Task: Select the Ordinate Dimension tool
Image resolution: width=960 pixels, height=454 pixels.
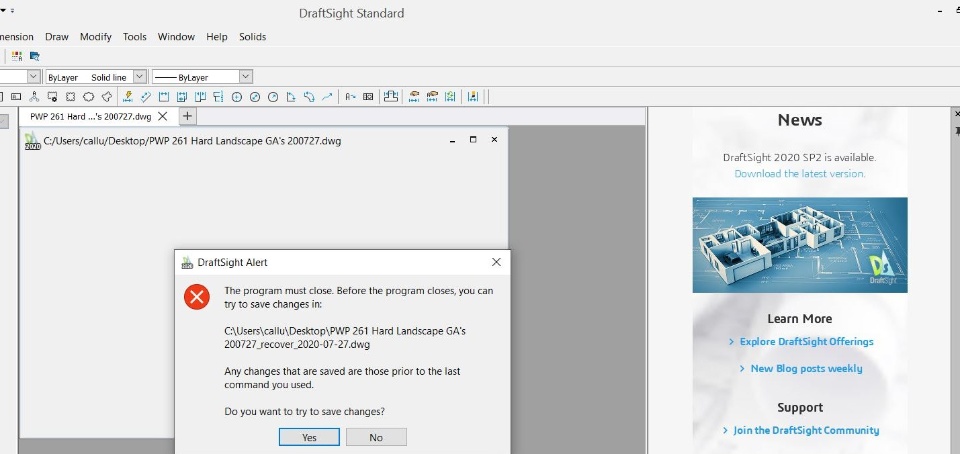Action: click(218, 97)
